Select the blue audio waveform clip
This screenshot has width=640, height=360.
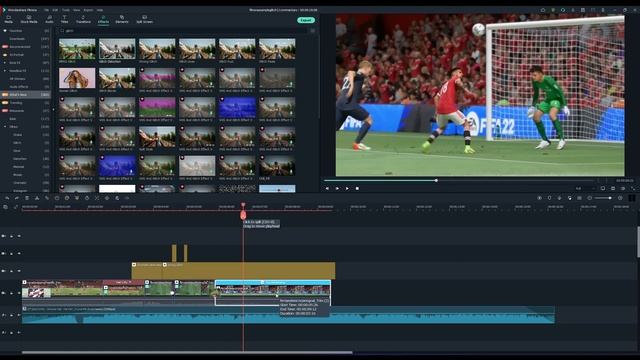tap(288, 315)
